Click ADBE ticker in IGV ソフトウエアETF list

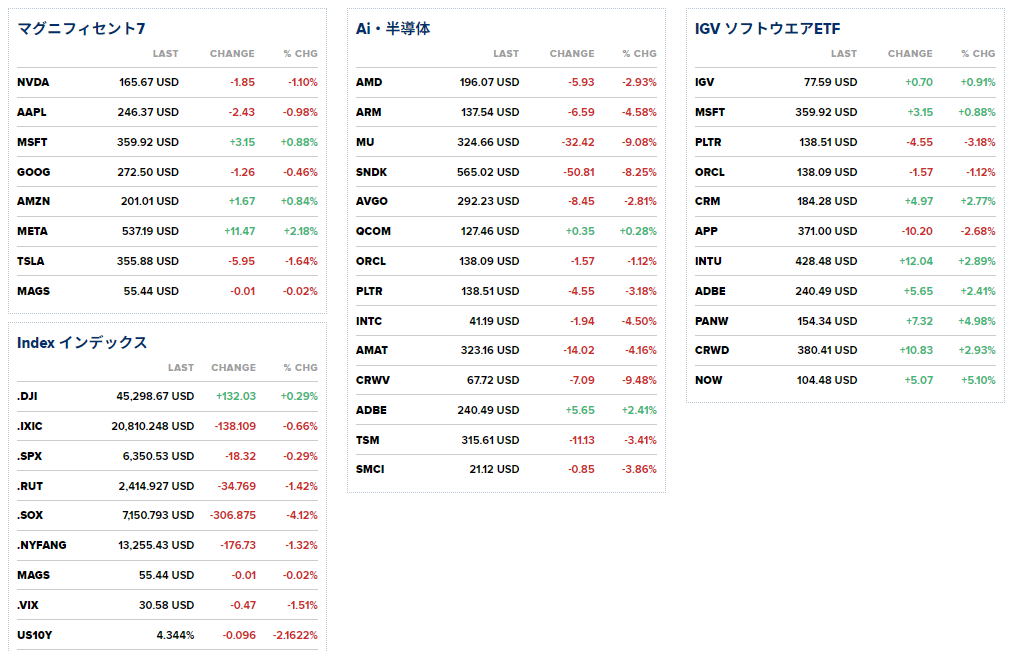tap(711, 291)
